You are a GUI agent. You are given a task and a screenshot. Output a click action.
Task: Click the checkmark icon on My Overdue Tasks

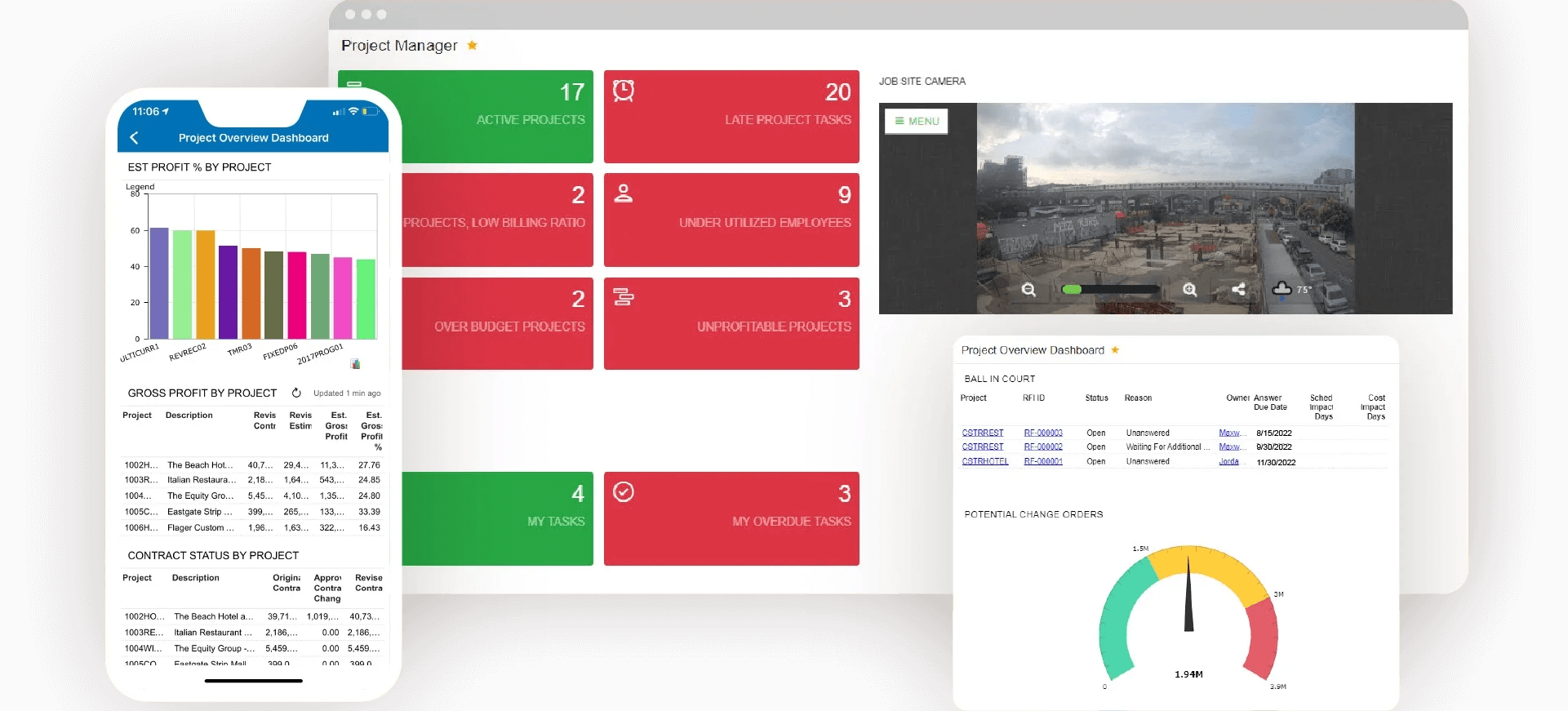(x=624, y=492)
